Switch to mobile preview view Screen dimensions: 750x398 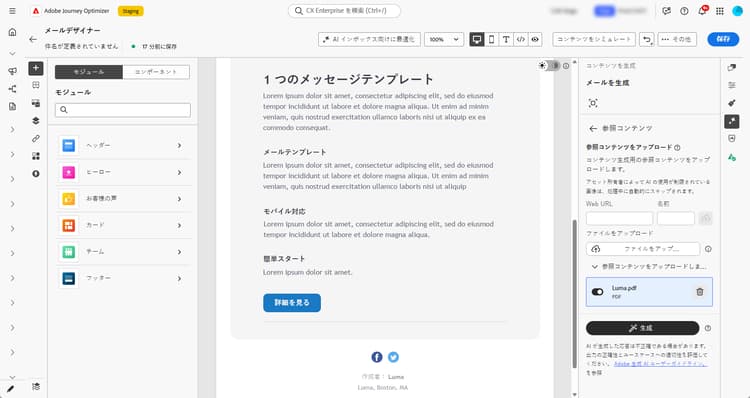click(491, 39)
